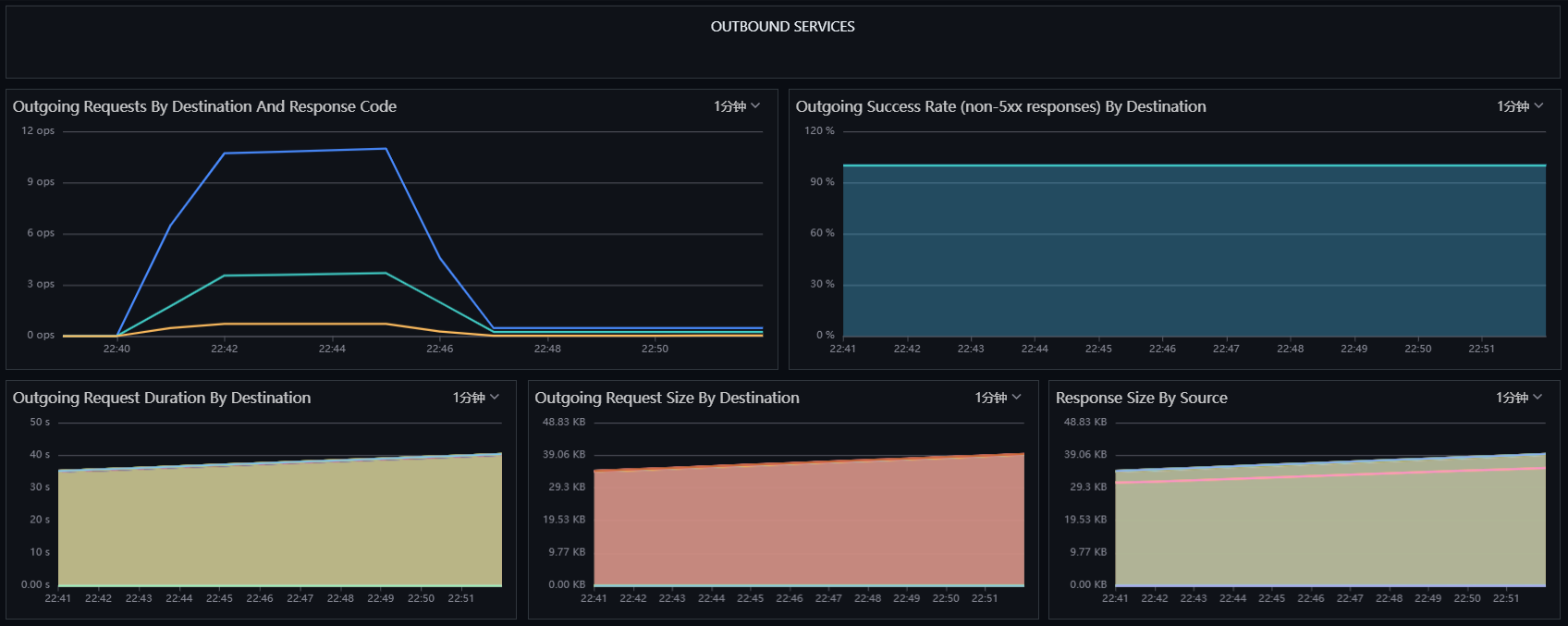Click the yellow filled area in Request Duration chart
The width and height of the screenshot is (1568, 626).
tap(277, 527)
